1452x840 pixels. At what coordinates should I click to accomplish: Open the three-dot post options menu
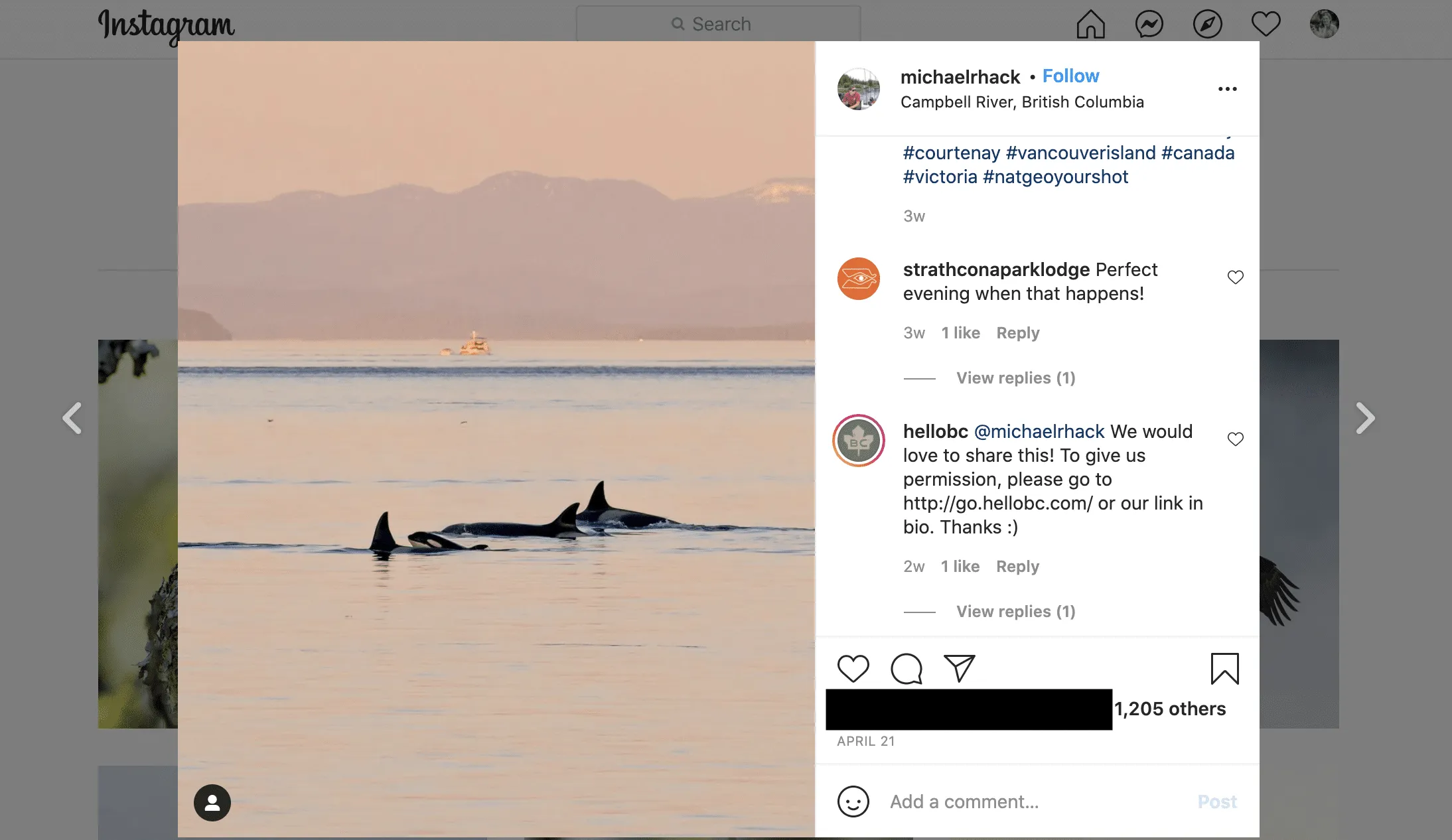tap(1227, 89)
